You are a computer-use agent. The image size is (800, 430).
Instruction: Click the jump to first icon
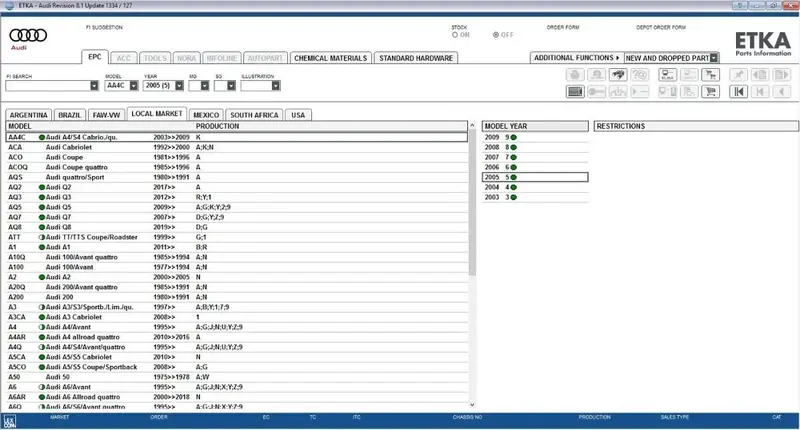click(738, 92)
